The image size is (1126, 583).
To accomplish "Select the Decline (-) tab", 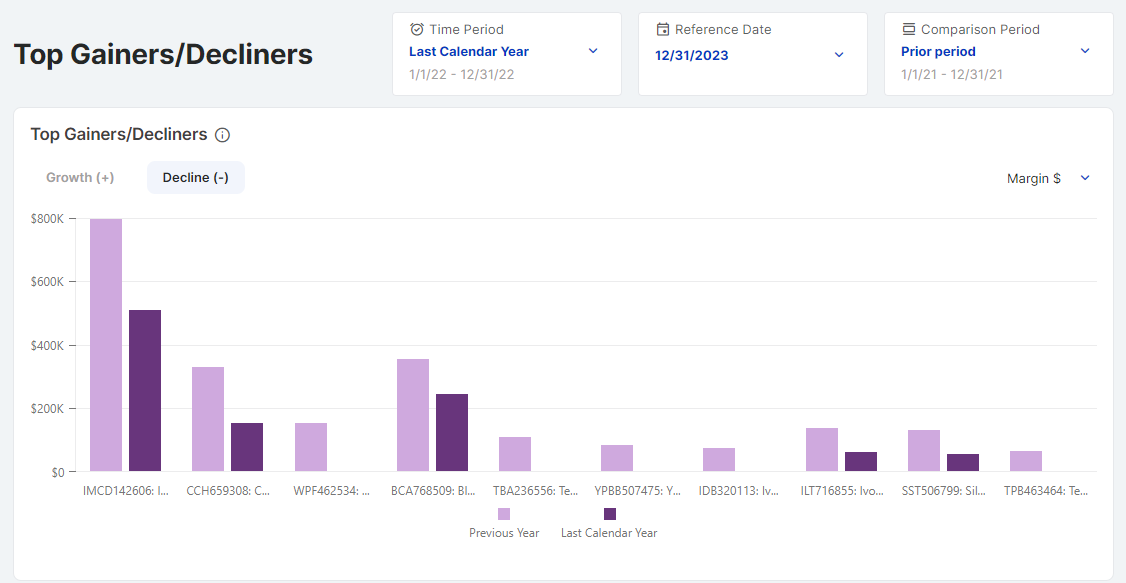I will coord(196,178).
